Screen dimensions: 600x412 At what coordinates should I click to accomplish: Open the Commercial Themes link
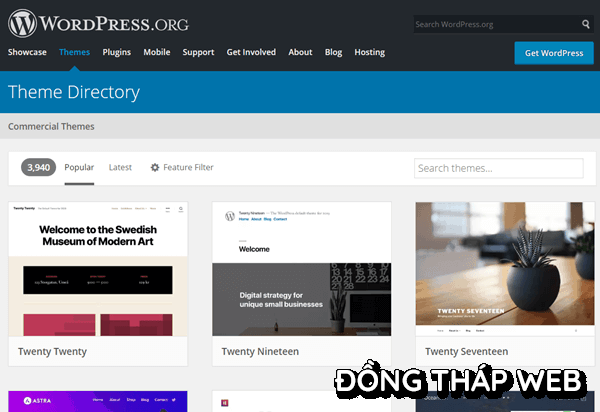51,126
